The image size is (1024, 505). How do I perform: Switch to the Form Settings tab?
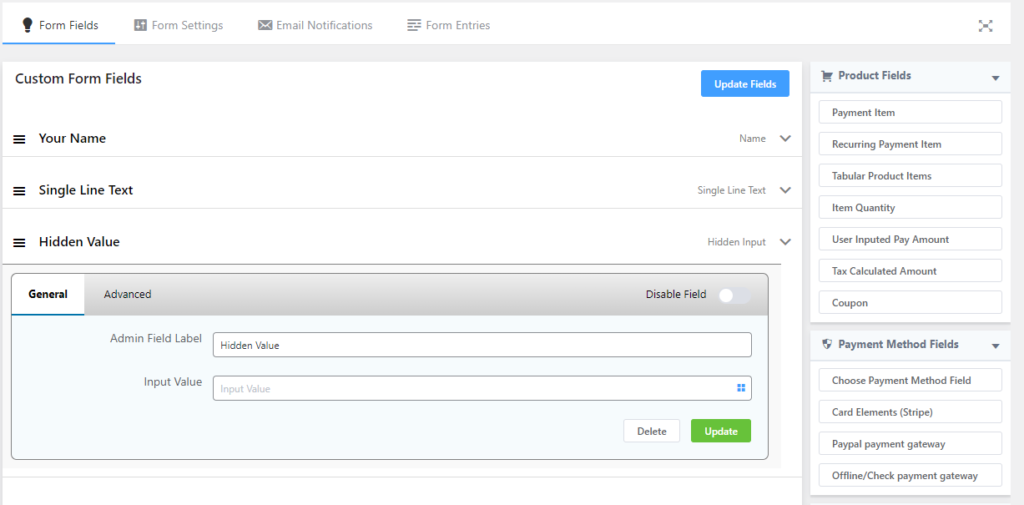pyautogui.click(x=178, y=25)
